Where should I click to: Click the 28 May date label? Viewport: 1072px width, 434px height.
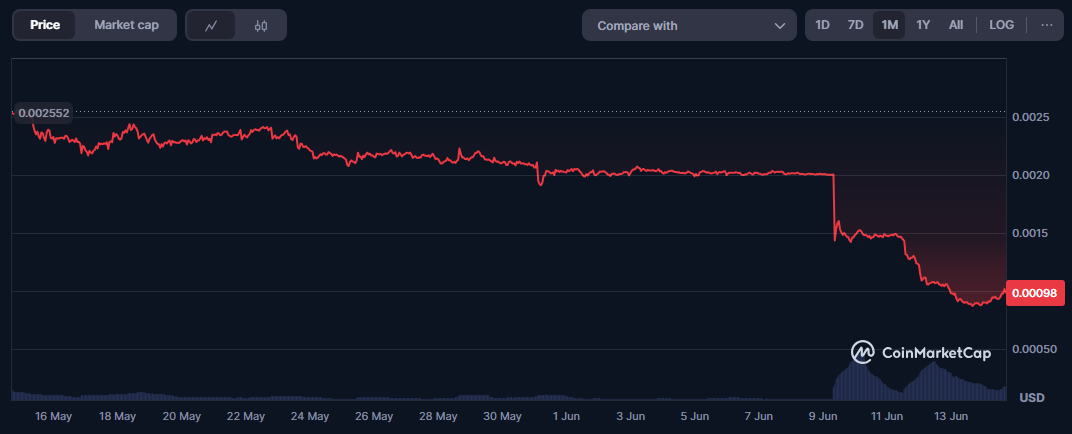point(438,416)
